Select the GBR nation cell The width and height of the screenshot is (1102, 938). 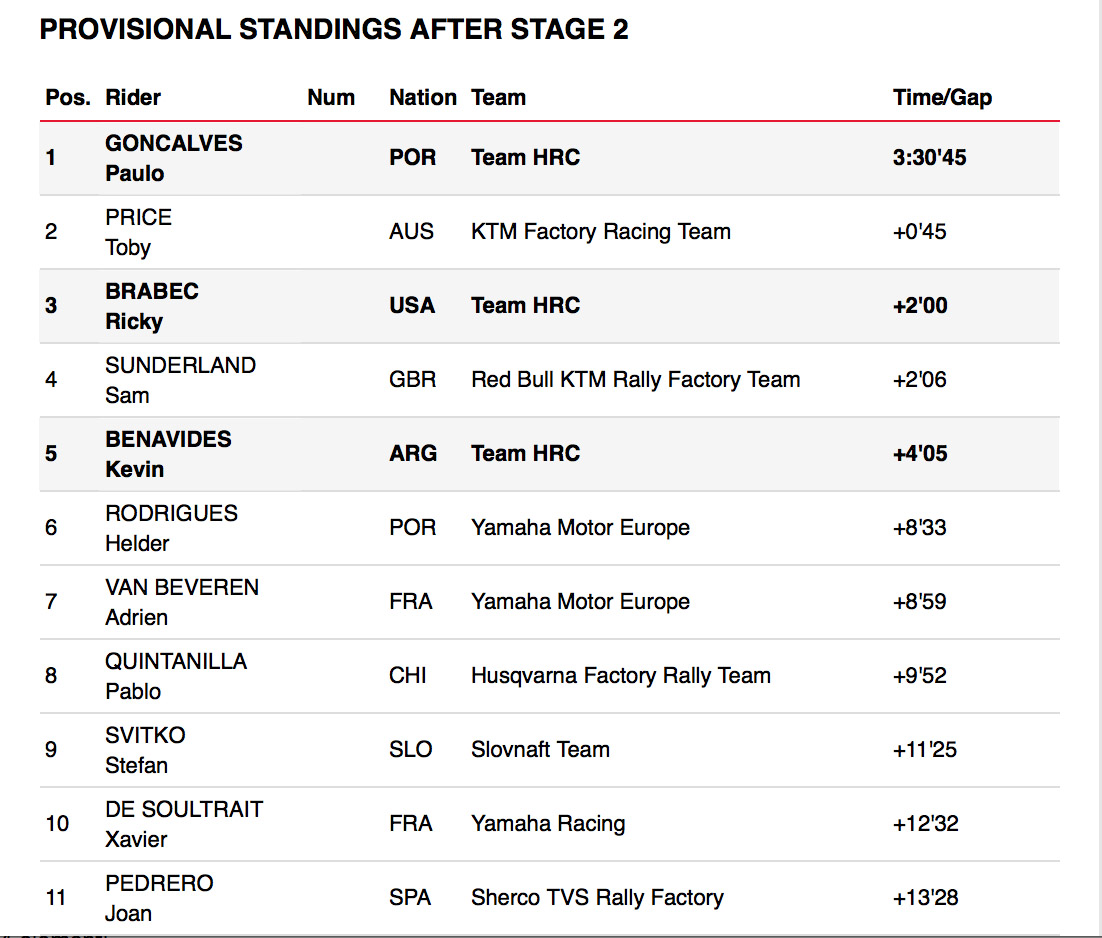[411, 380]
